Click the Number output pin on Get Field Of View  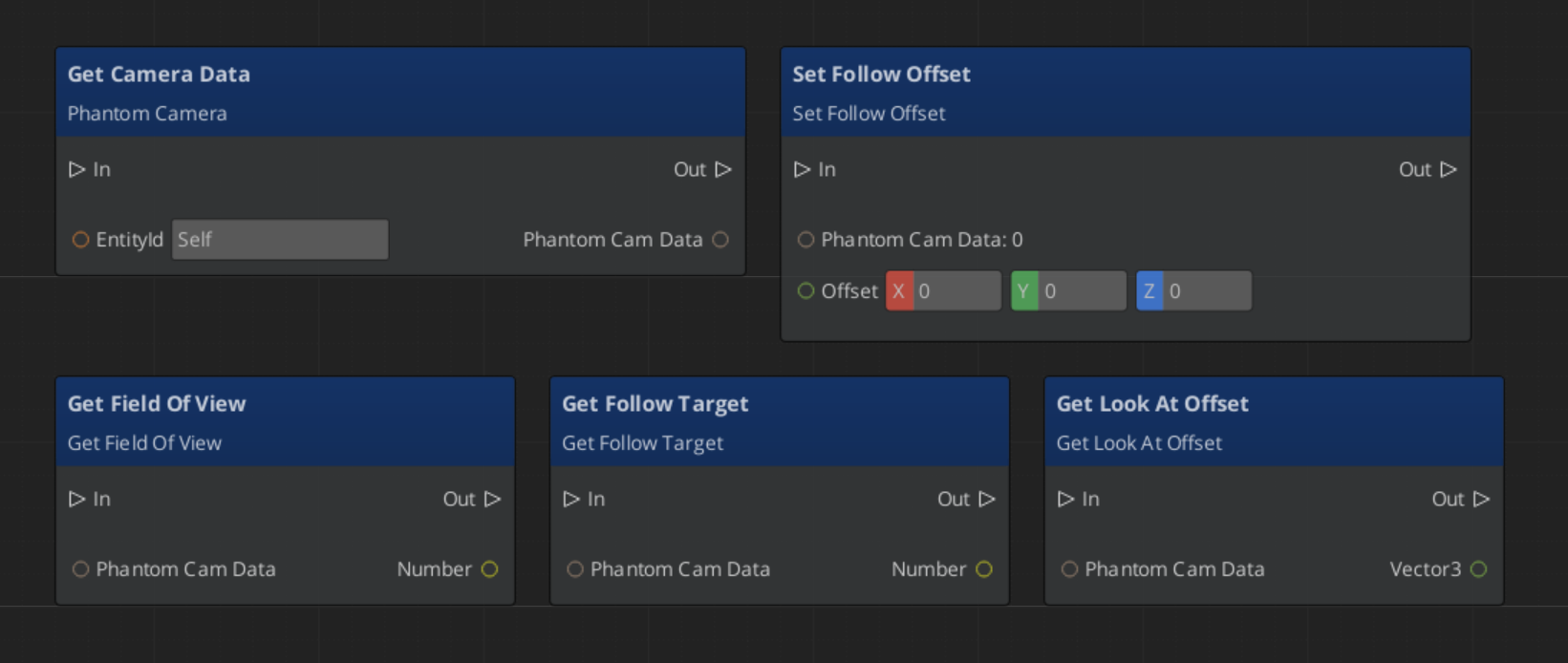[x=490, y=569]
